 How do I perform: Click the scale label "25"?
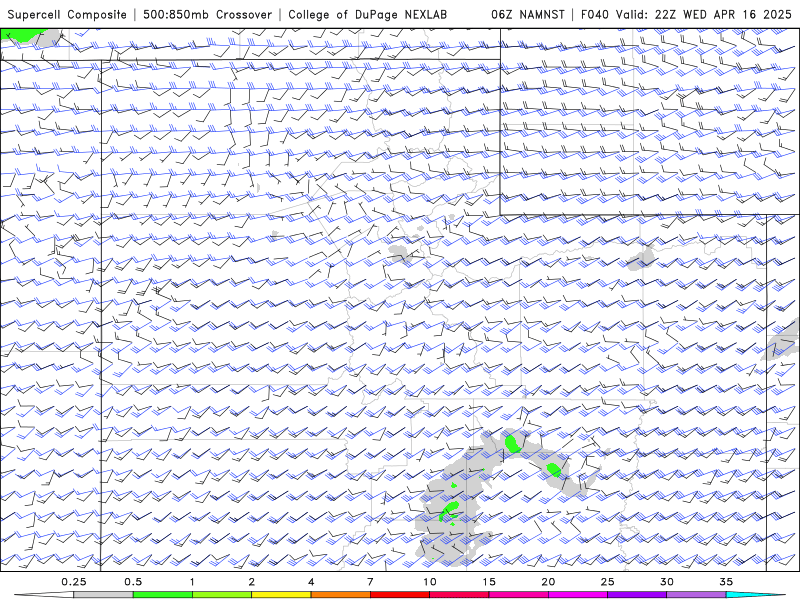(x=607, y=582)
